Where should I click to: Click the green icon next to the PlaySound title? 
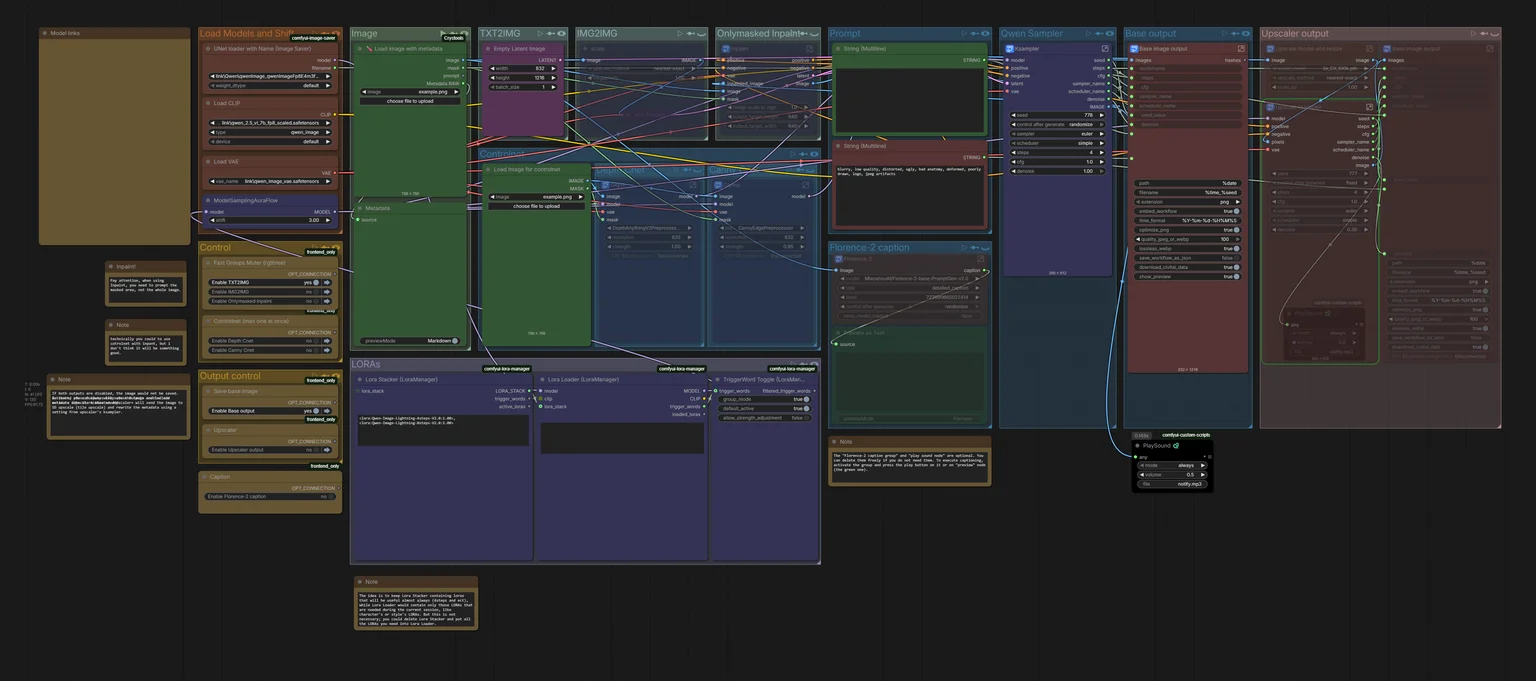tap(1176, 446)
